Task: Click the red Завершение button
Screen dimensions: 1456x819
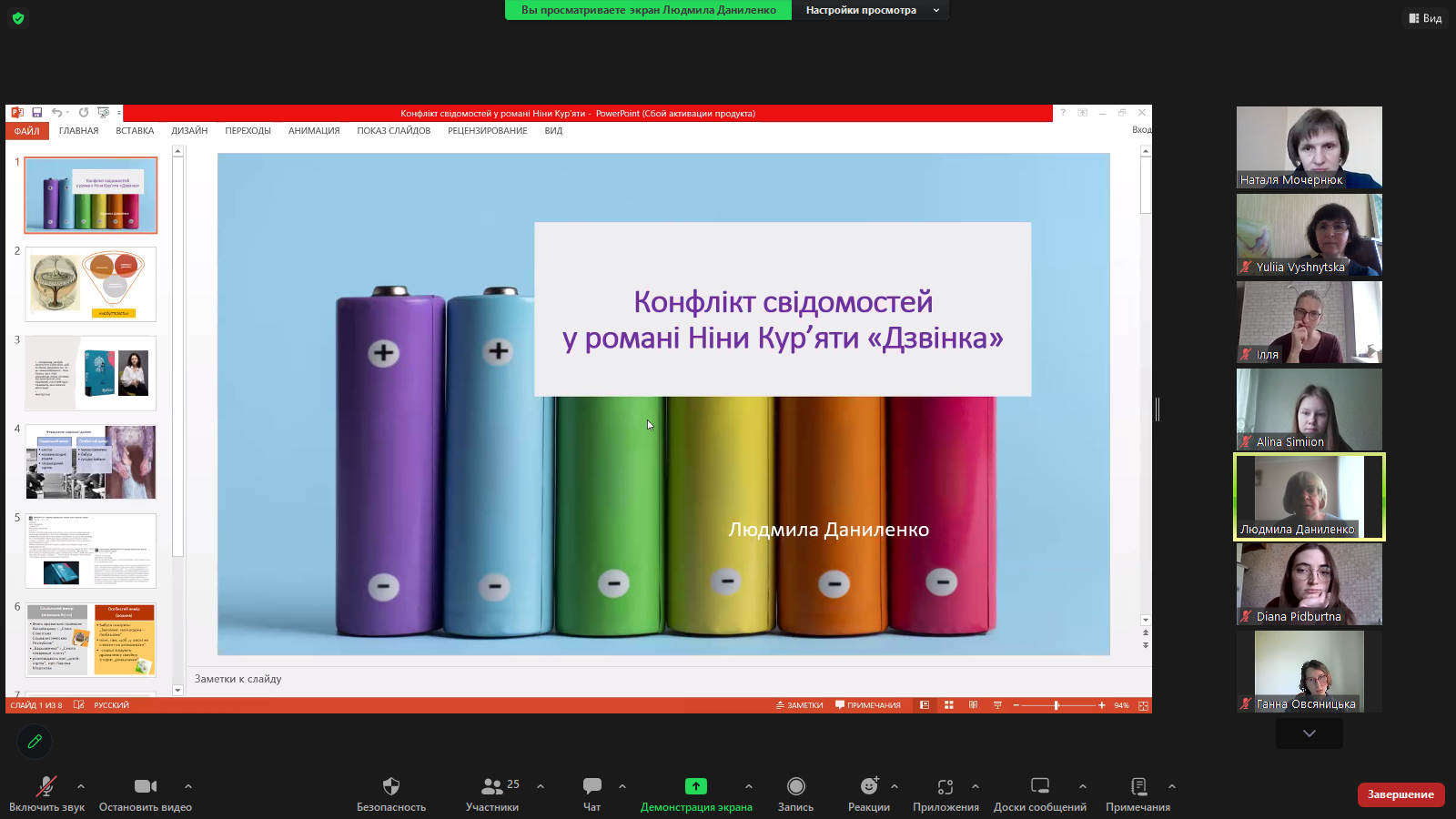Action: [1400, 794]
